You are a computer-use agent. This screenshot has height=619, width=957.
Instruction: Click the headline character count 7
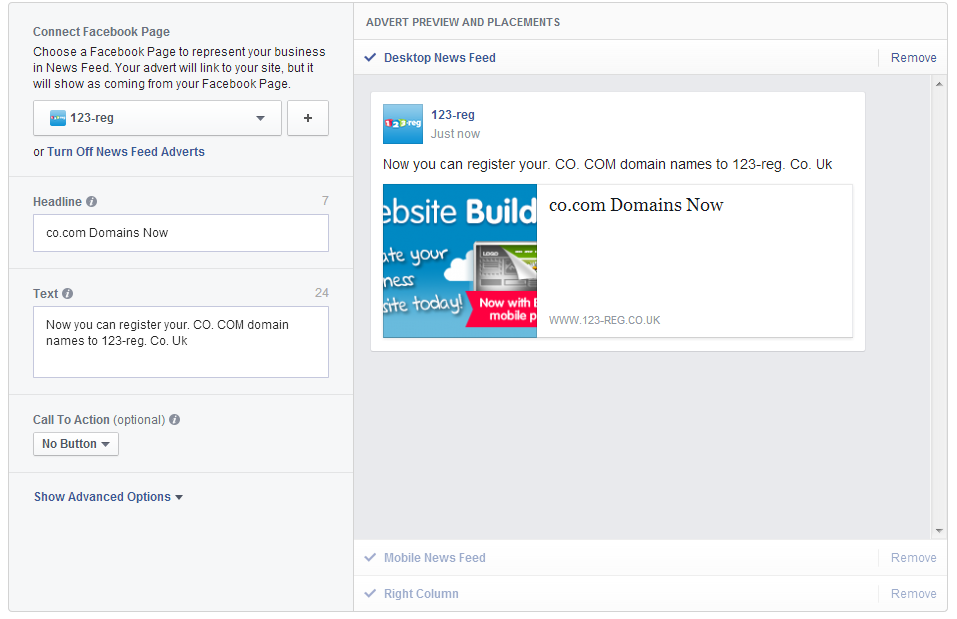(x=325, y=201)
